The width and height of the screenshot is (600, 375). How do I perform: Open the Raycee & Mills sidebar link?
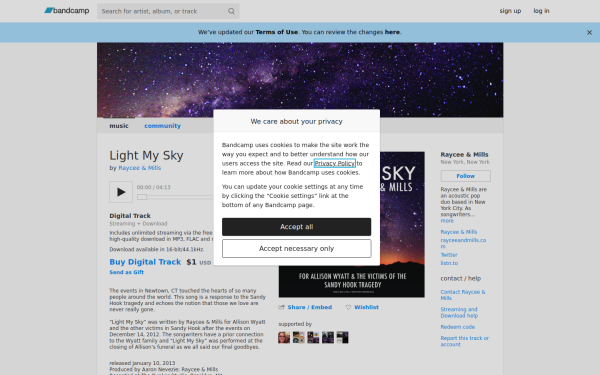tap(459, 232)
